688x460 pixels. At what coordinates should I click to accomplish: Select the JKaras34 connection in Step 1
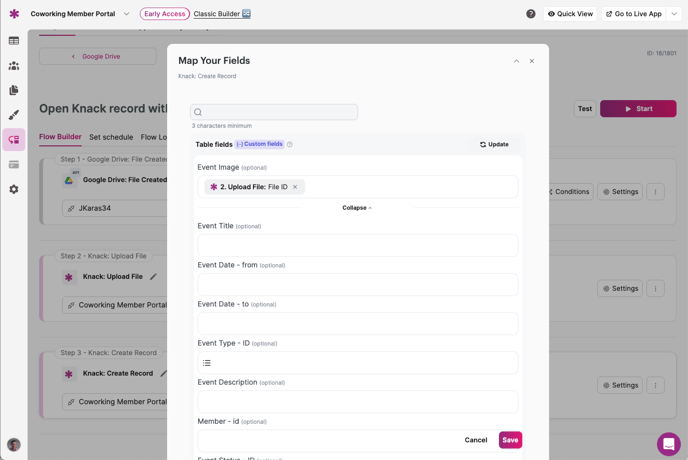[115, 208]
